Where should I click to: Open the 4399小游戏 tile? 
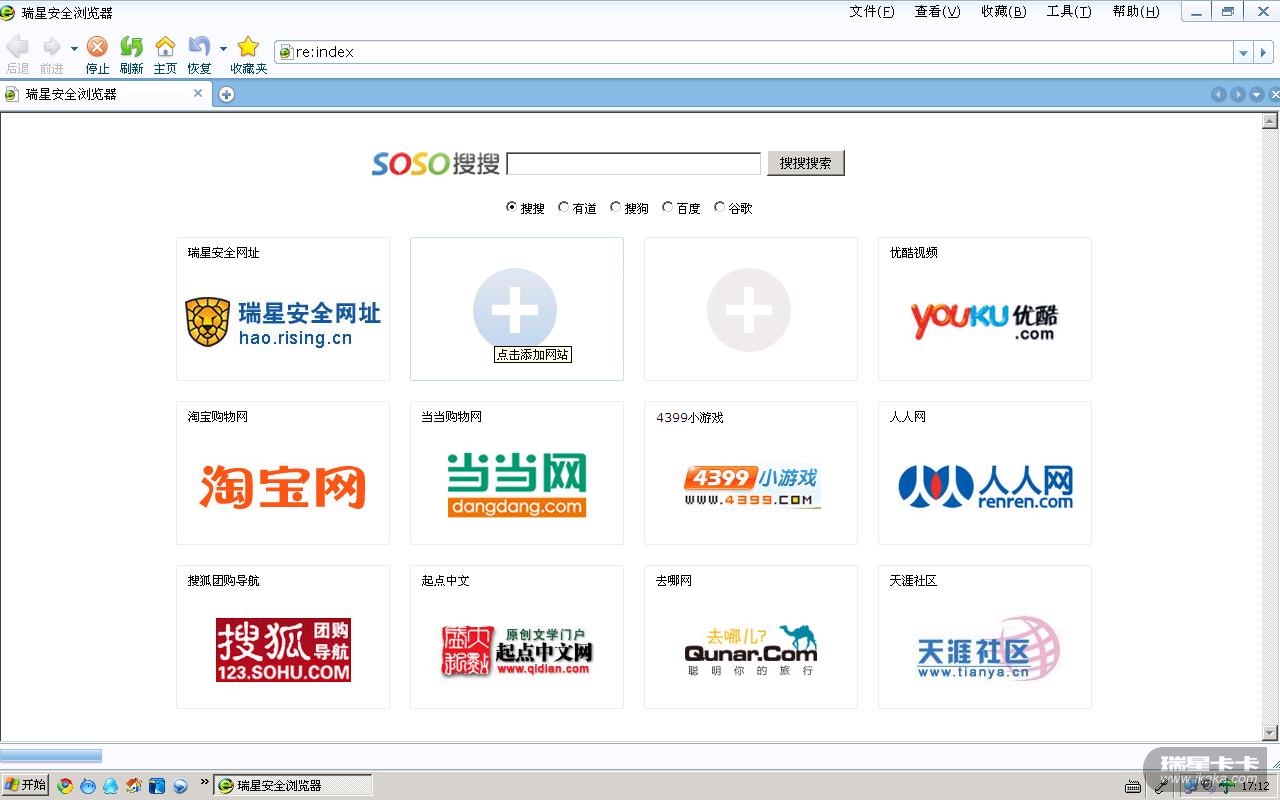click(751, 473)
